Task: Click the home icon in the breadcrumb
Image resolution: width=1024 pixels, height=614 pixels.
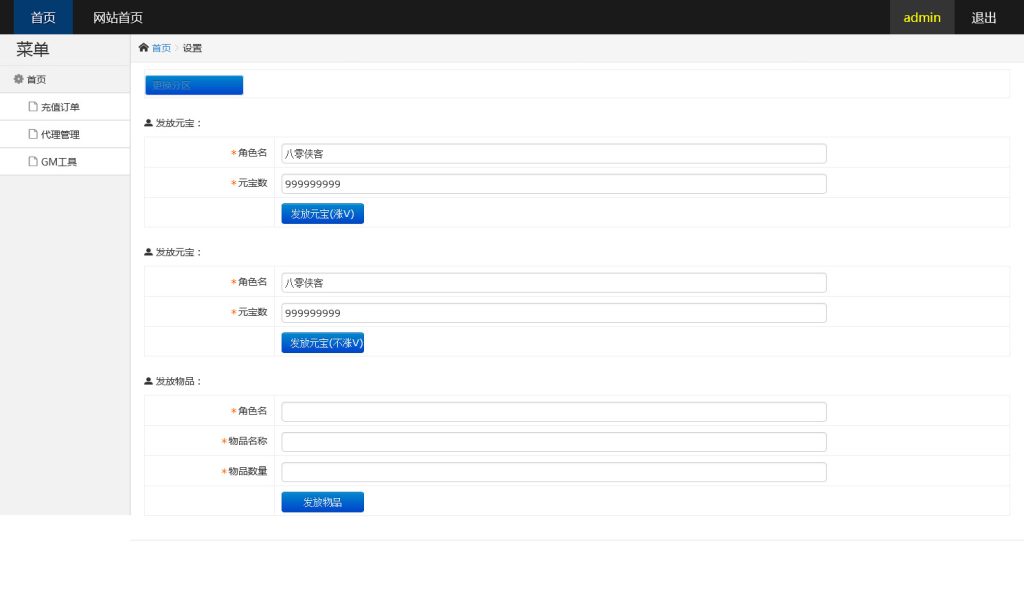Action: (144, 48)
